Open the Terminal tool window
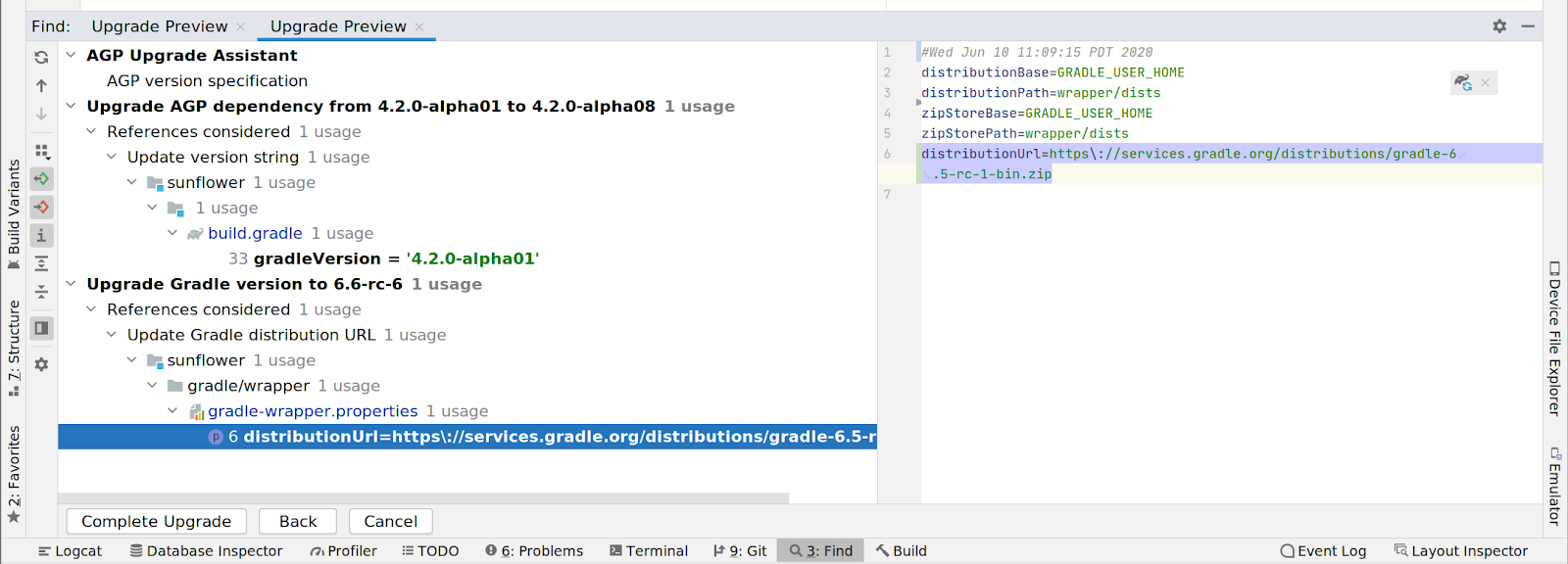Image resolution: width=1568 pixels, height=564 pixels. click(x=648, y=551)
